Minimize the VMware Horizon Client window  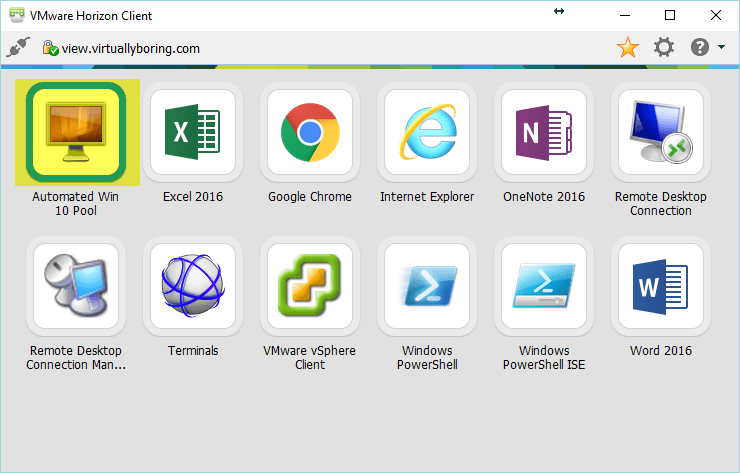[625, 15]
